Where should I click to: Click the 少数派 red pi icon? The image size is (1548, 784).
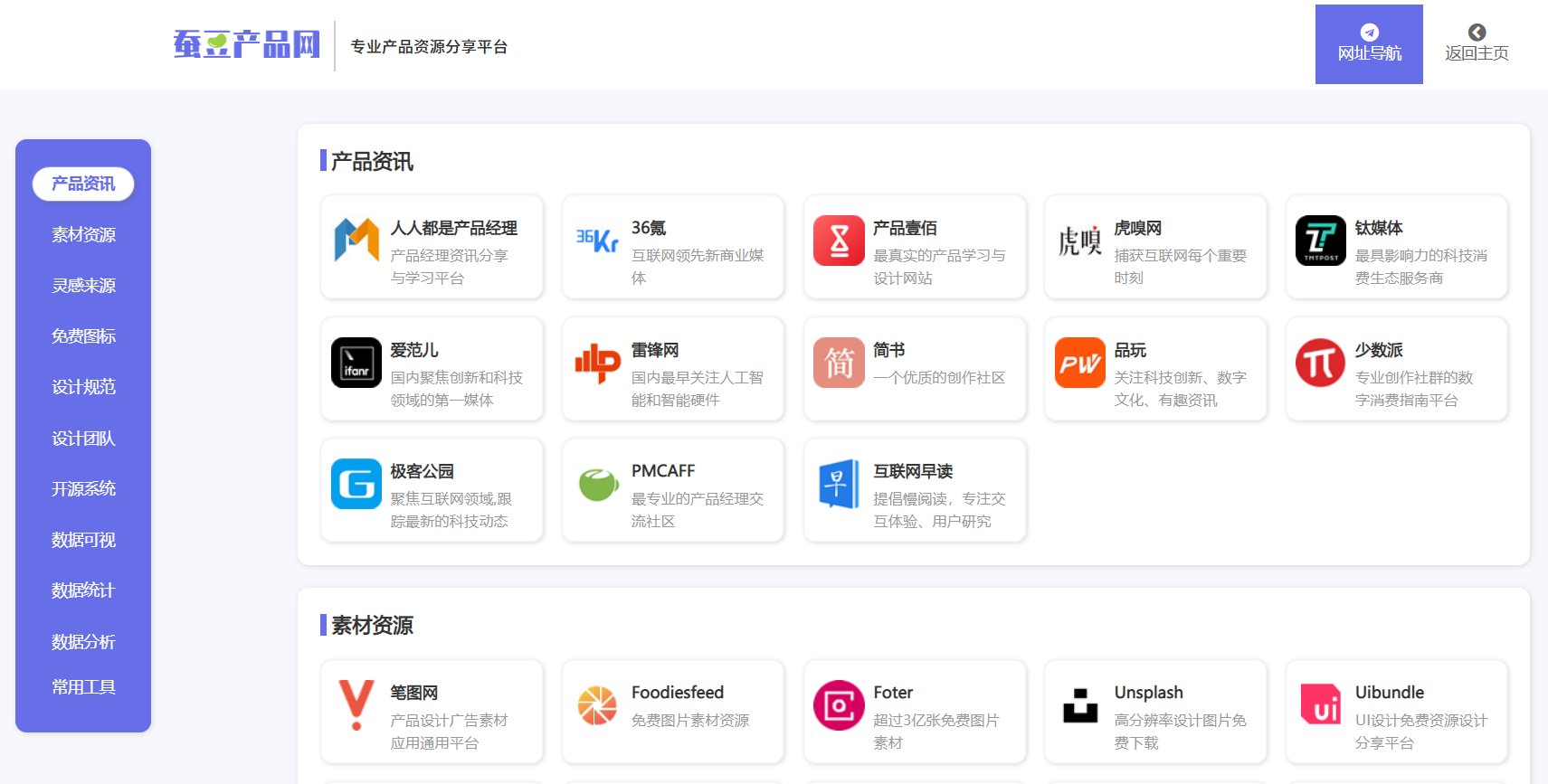(x=1321, y=363)
